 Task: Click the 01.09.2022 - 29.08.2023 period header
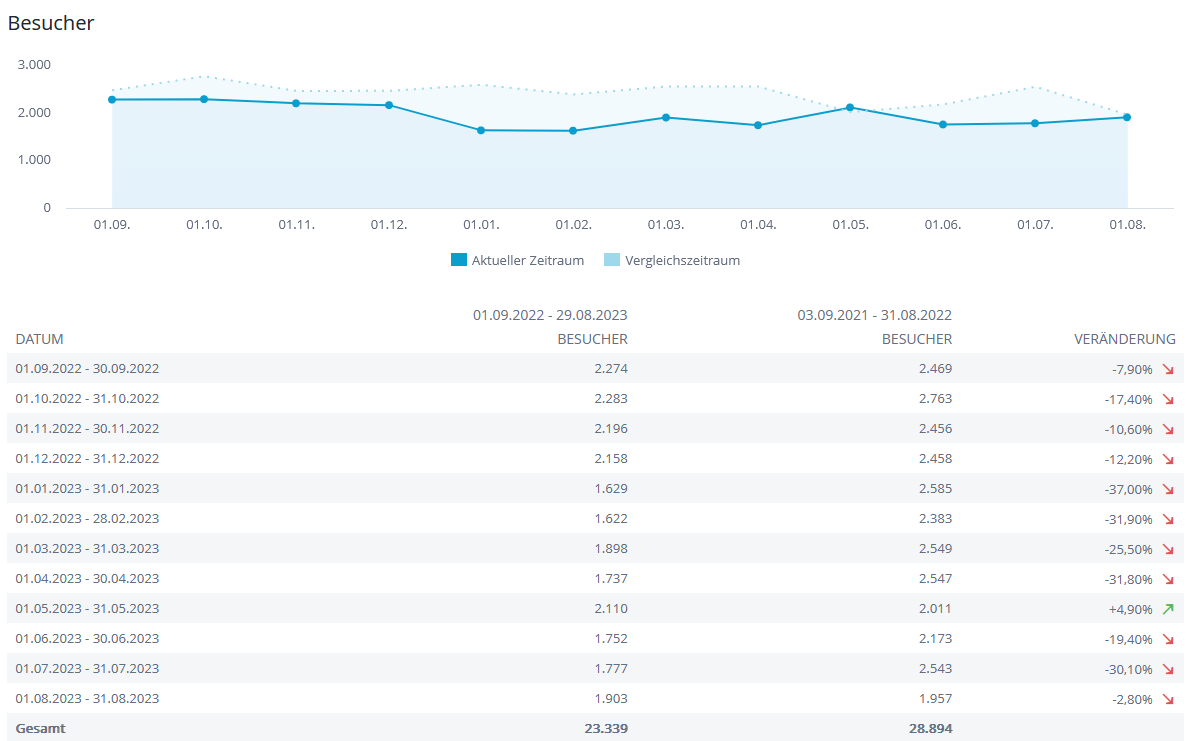[550, 314]
